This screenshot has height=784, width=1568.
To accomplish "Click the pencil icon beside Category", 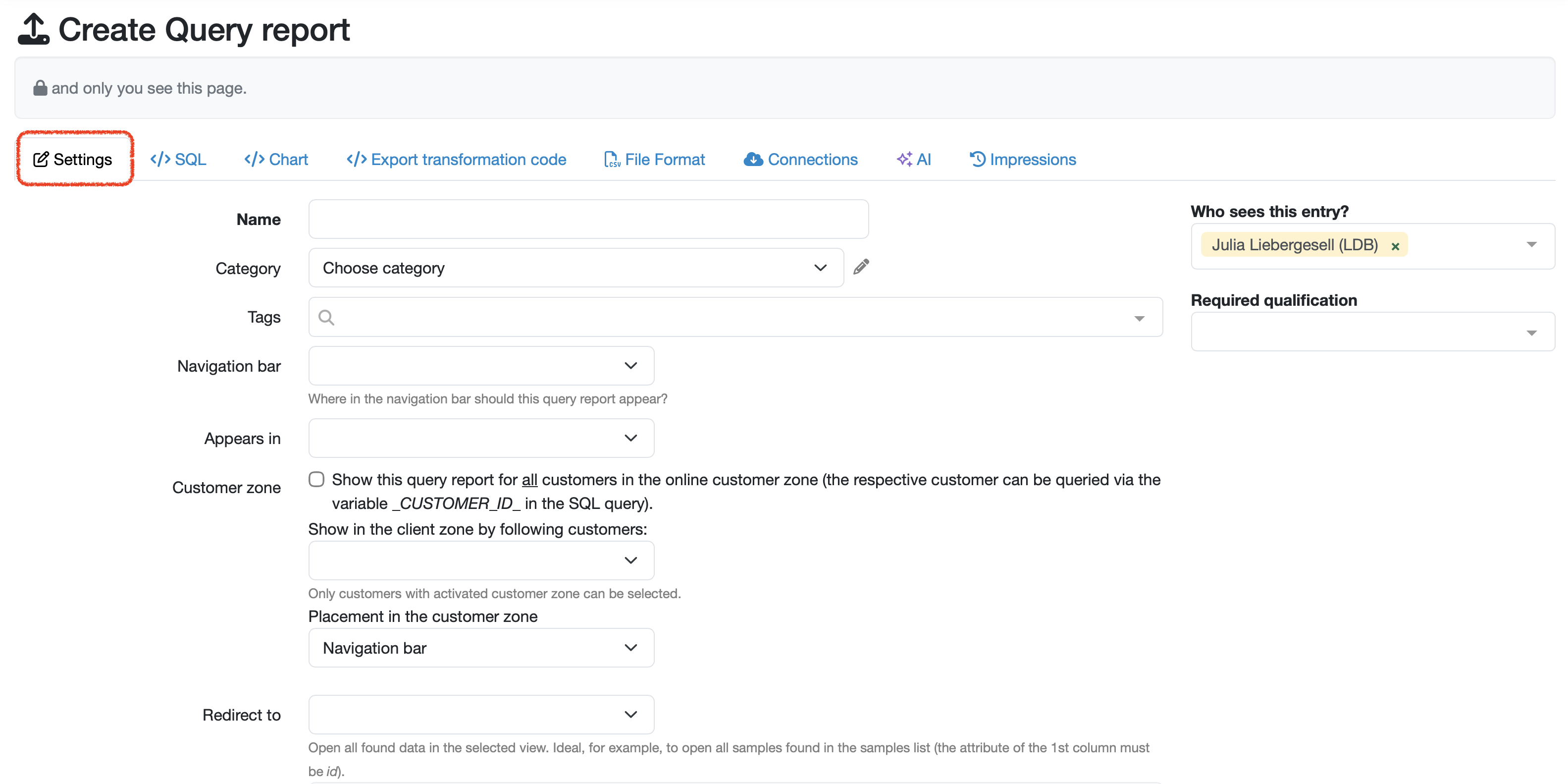I will (x=861, y=267).
